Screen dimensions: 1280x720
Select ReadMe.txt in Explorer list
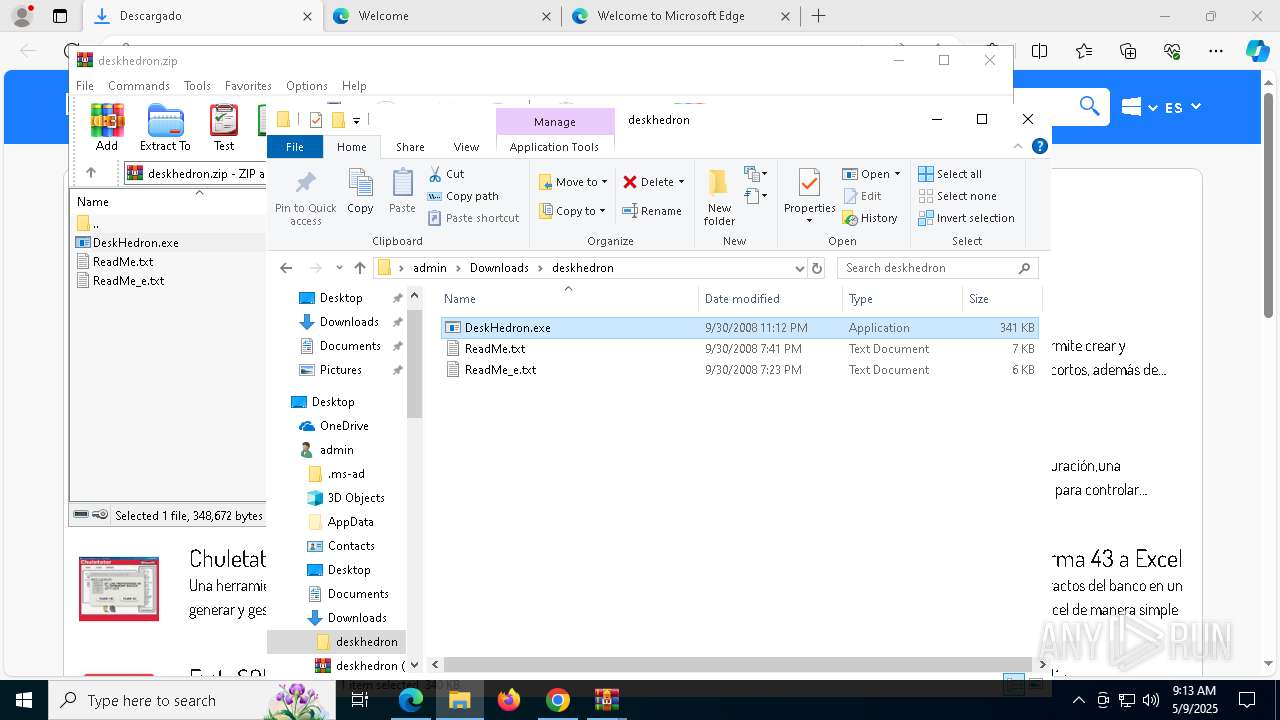coord(740,349)
